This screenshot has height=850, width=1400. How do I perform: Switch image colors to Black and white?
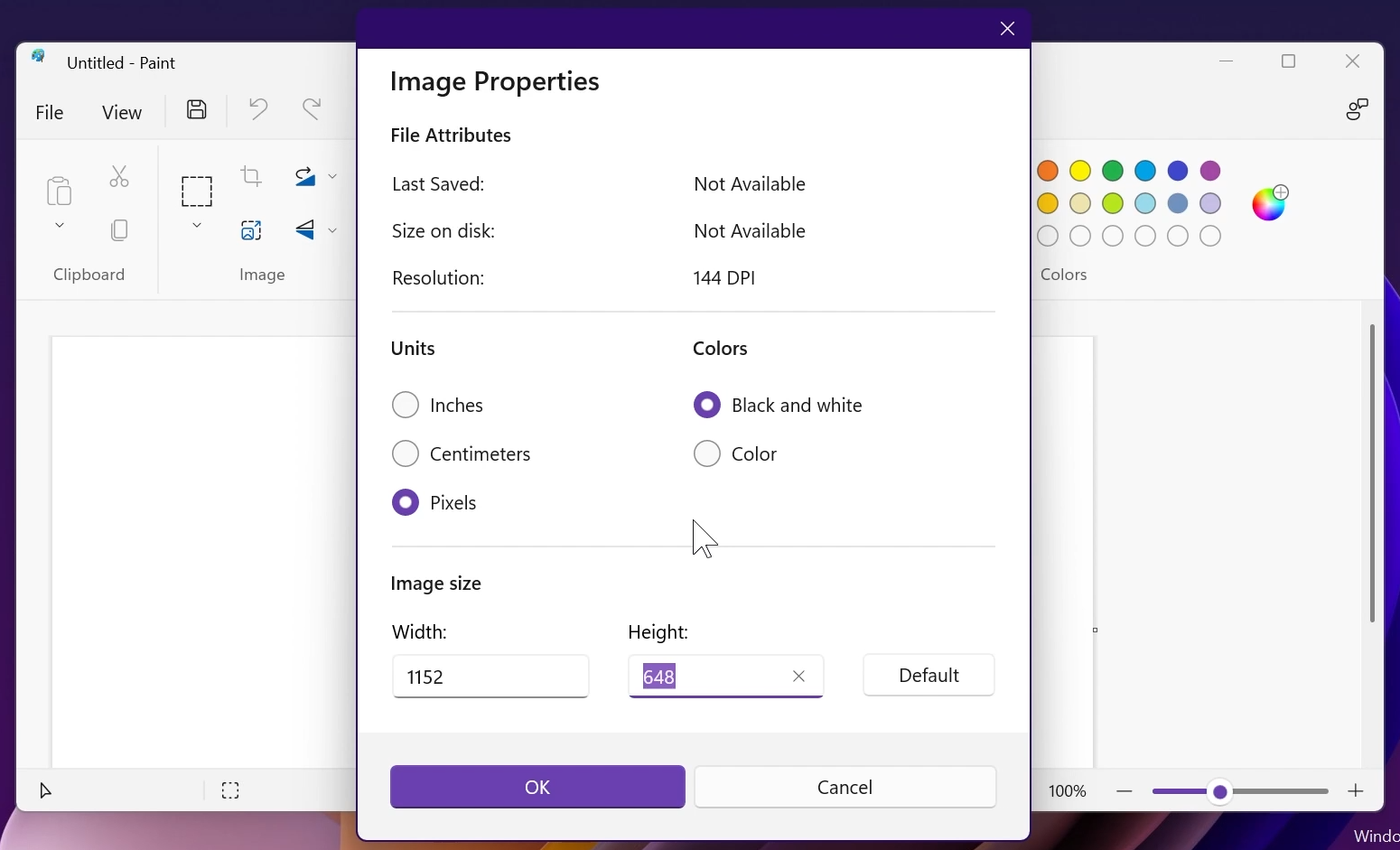click(707, 405)
